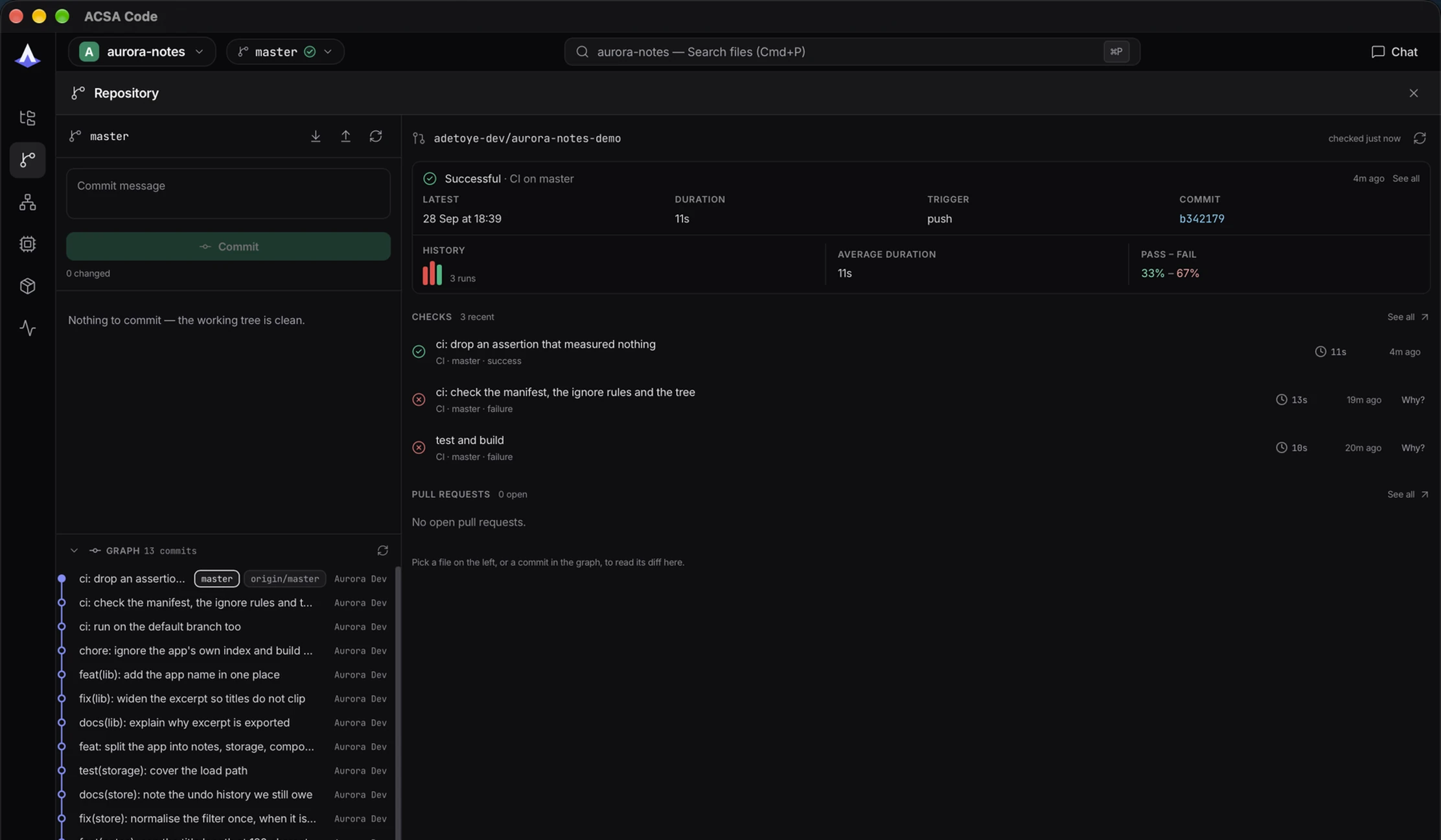
Task: Select commit 'docs(store): note the undo history we still owe'
Action: pos(226,795)
